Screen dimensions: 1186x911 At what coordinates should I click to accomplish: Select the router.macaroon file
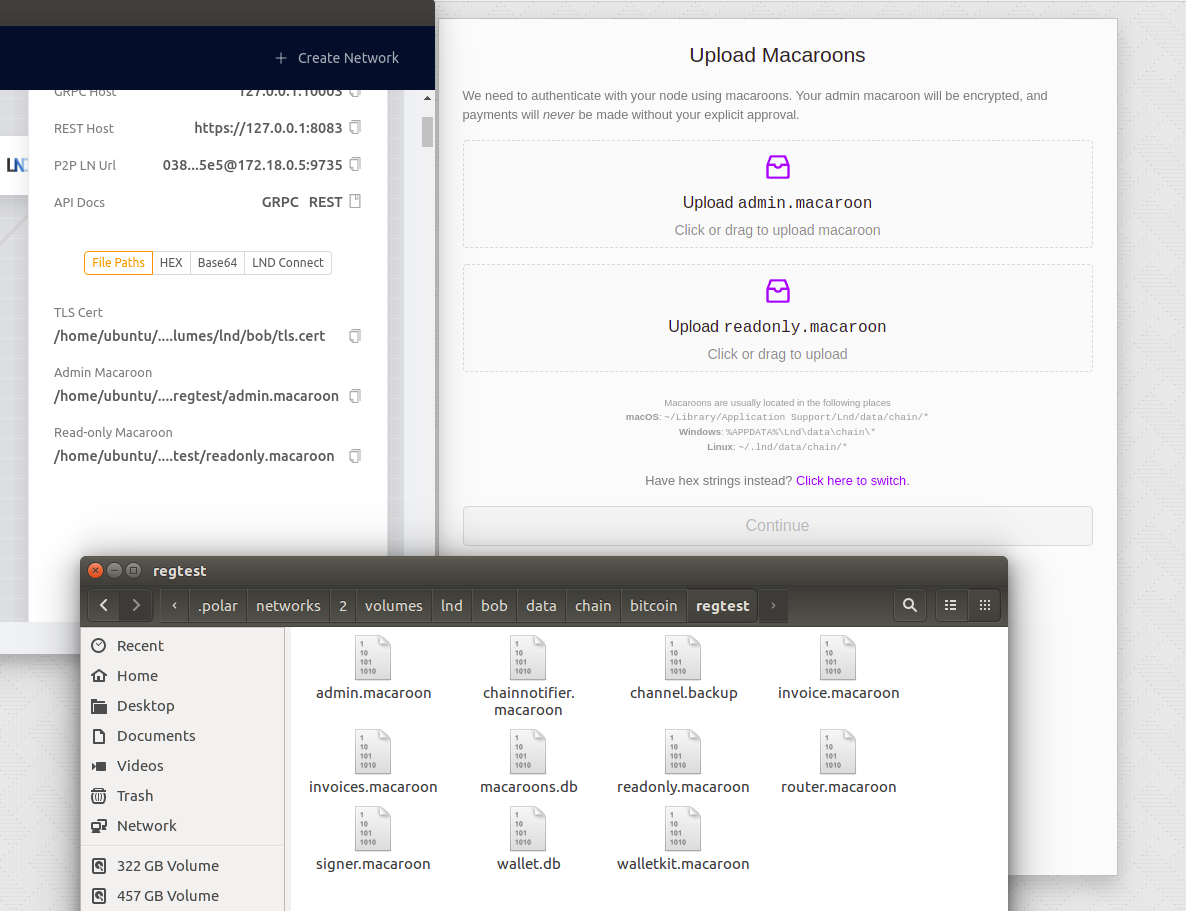[839, 763]
